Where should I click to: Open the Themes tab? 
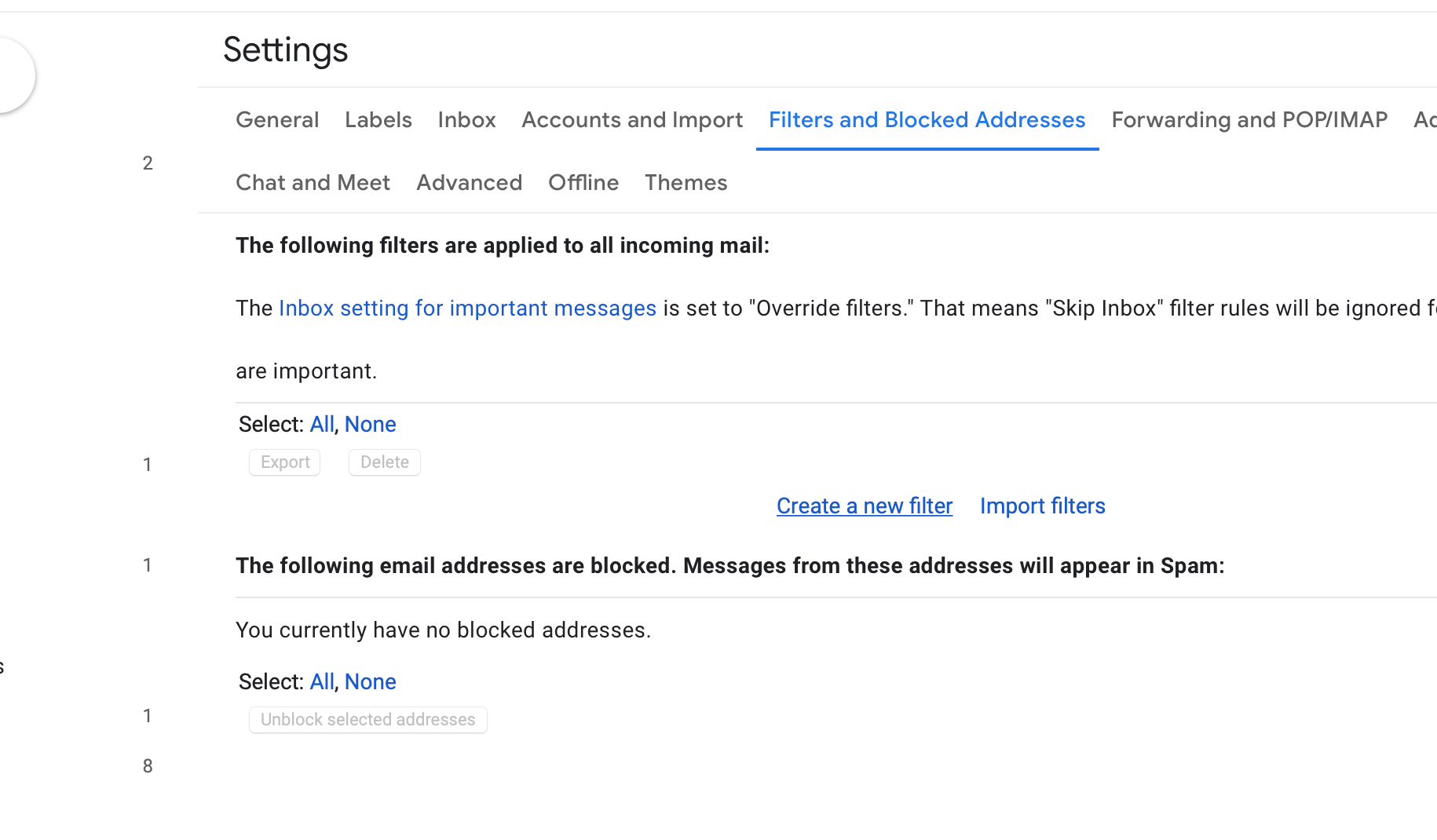[x=686, y=183]
